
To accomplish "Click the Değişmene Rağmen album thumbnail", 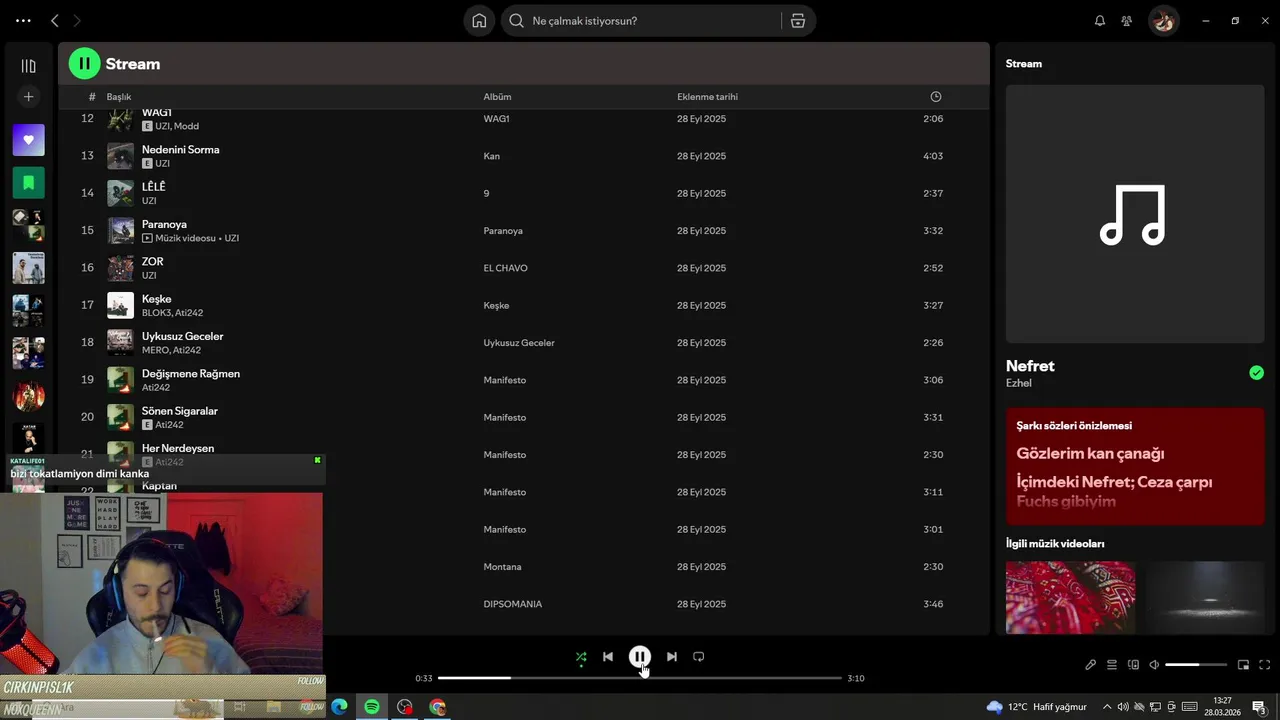I will [120, 380].
